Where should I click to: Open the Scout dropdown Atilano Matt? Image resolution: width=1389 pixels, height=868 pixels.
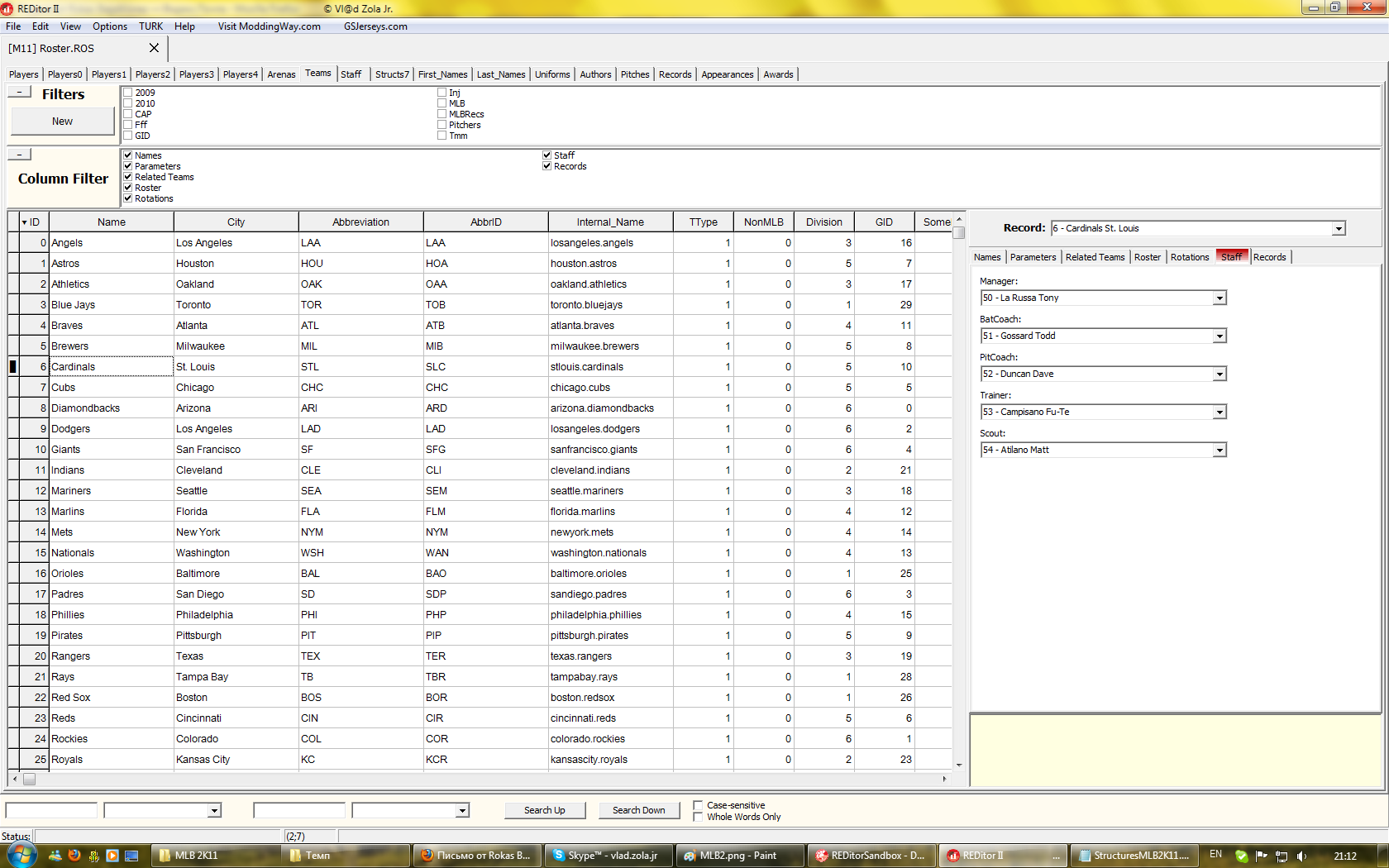(x=1220, y=451)
